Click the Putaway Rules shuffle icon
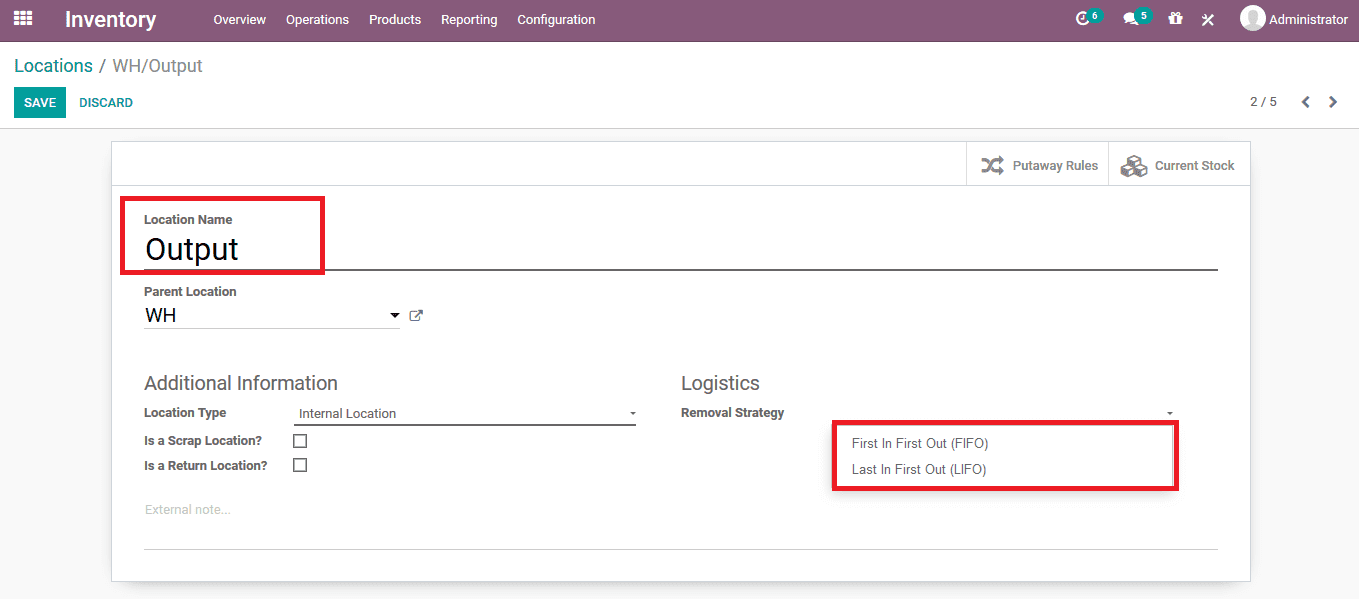Screen dimensions: 1359x599 click(992, 166)
